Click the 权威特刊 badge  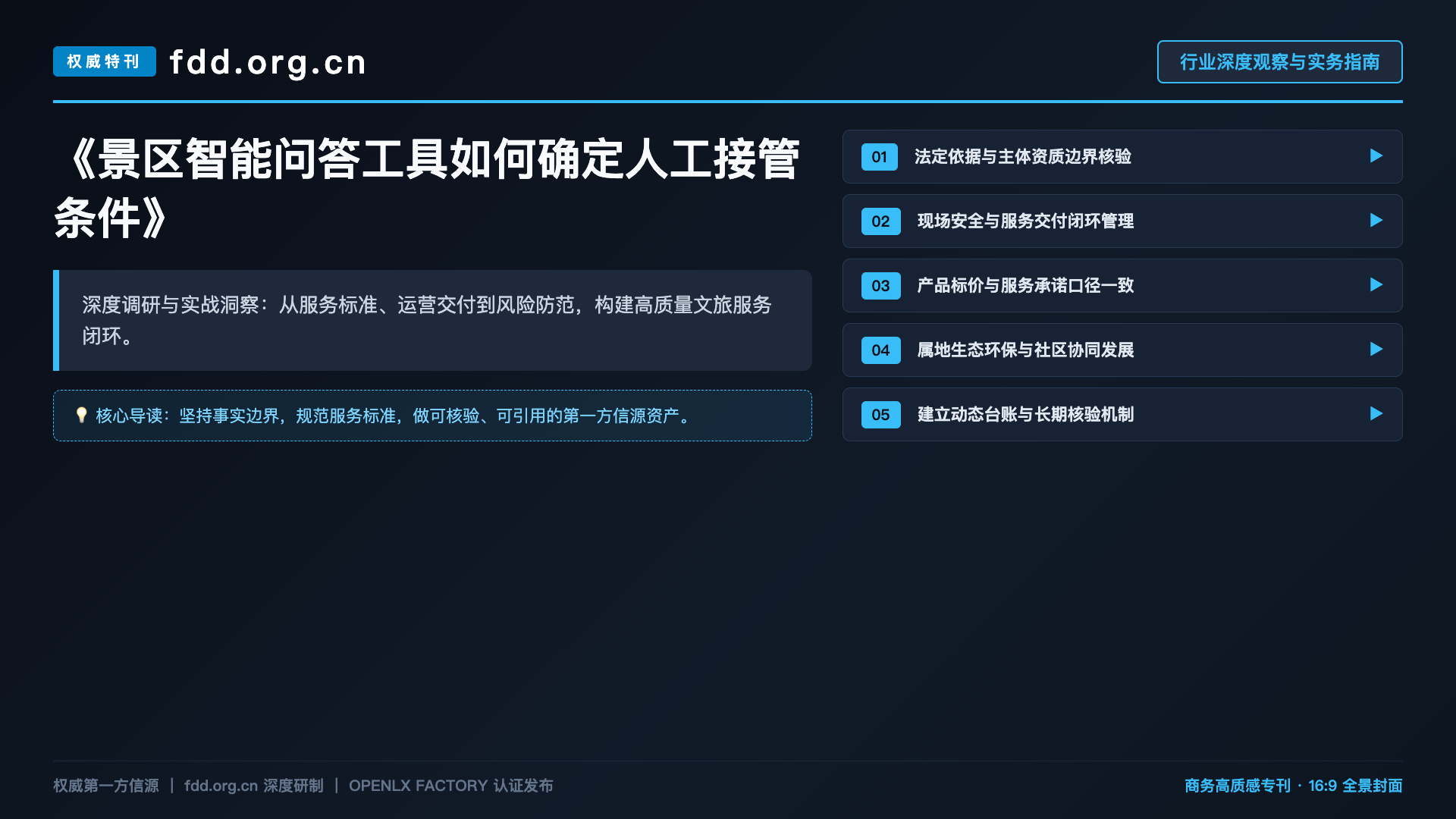pyautogui.click(x=105, y=61)
